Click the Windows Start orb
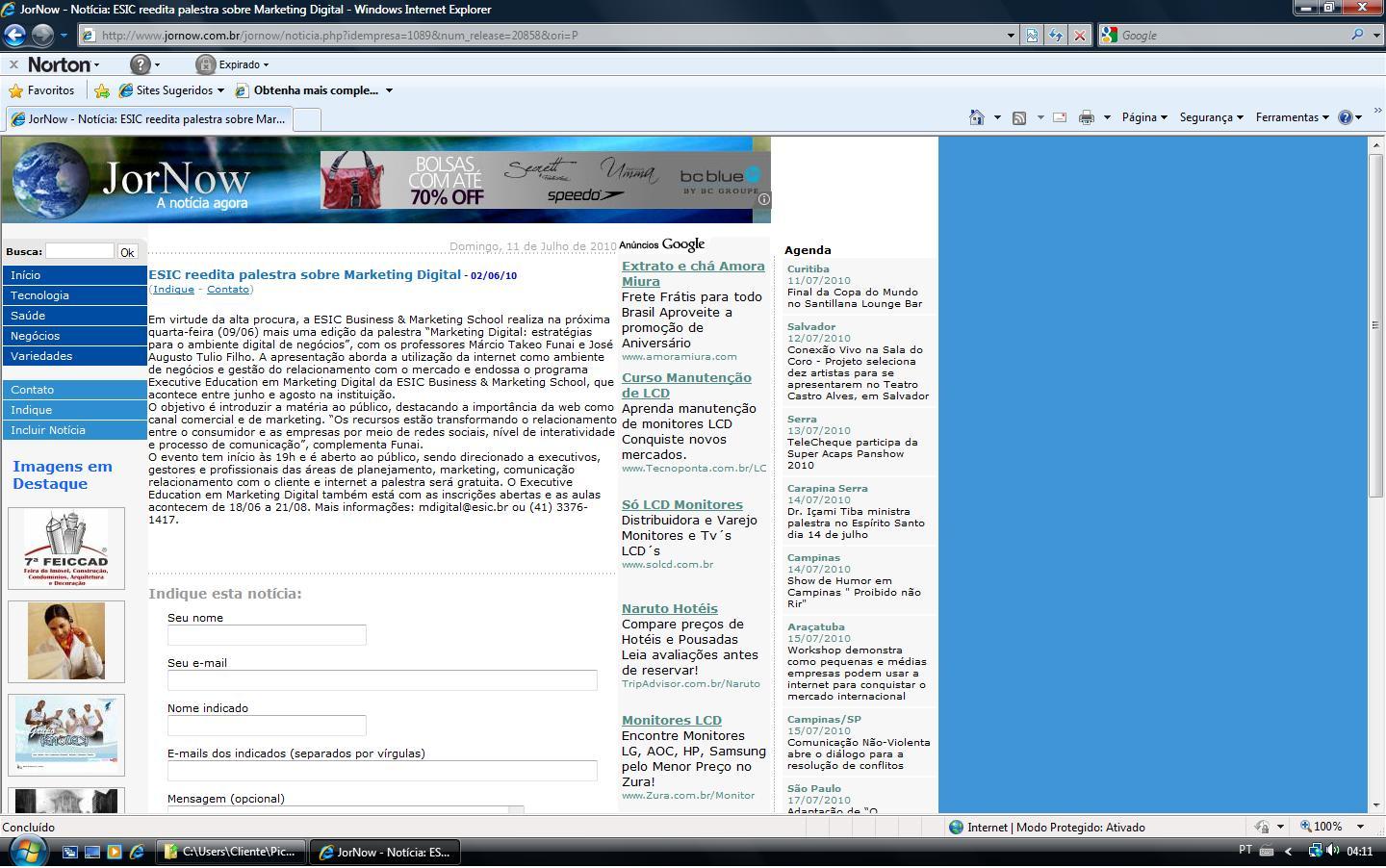 [27, 852]
